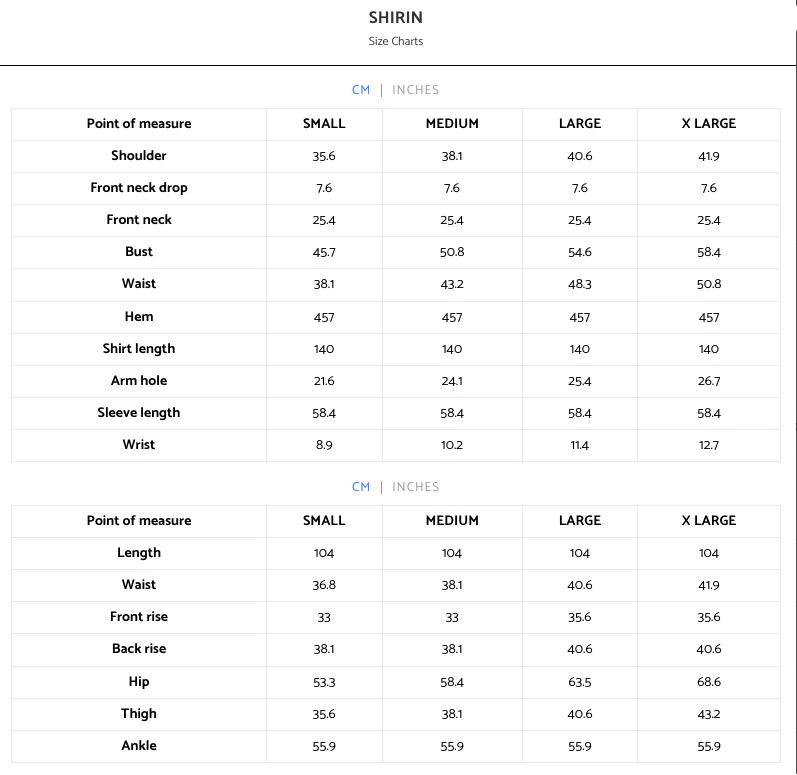This screenshot has height=775, width=797.
Task: Click the Size Charts subtitle
Action: tap(395, 41)
